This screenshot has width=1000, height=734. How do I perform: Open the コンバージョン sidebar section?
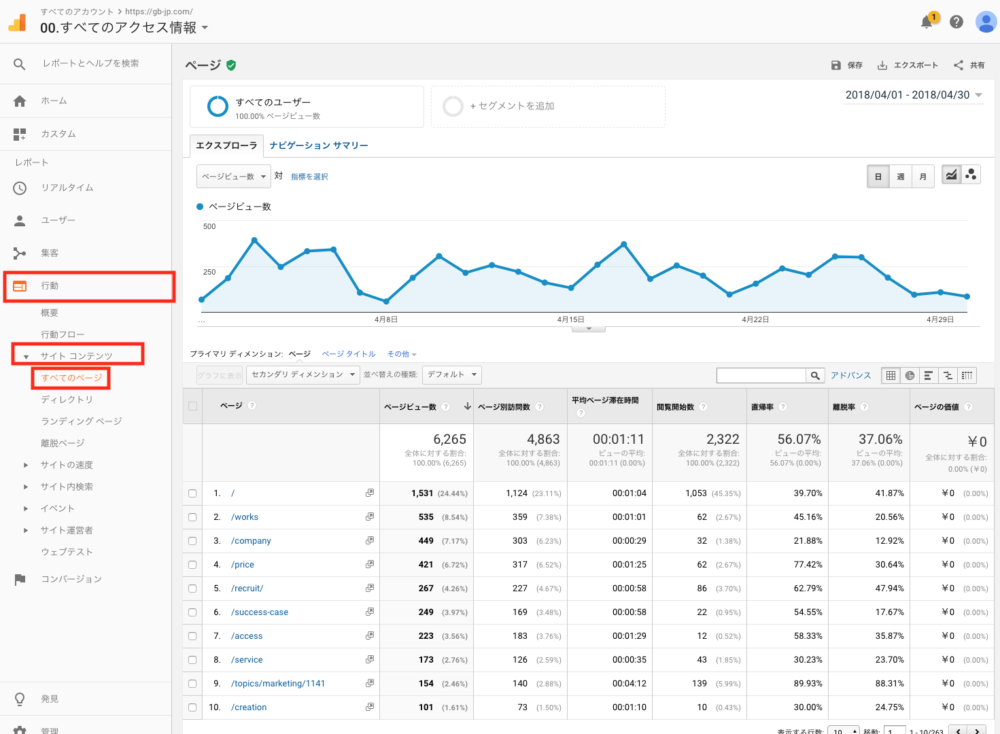[x=70, y=579]
